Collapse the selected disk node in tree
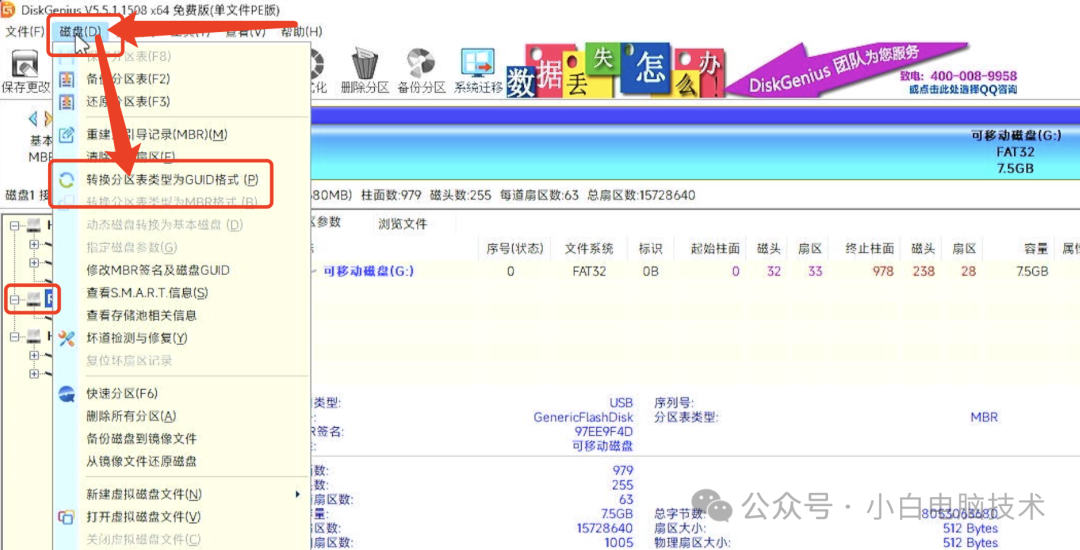Viewport: 1080px width, 550px height. [x=14, y=299]
